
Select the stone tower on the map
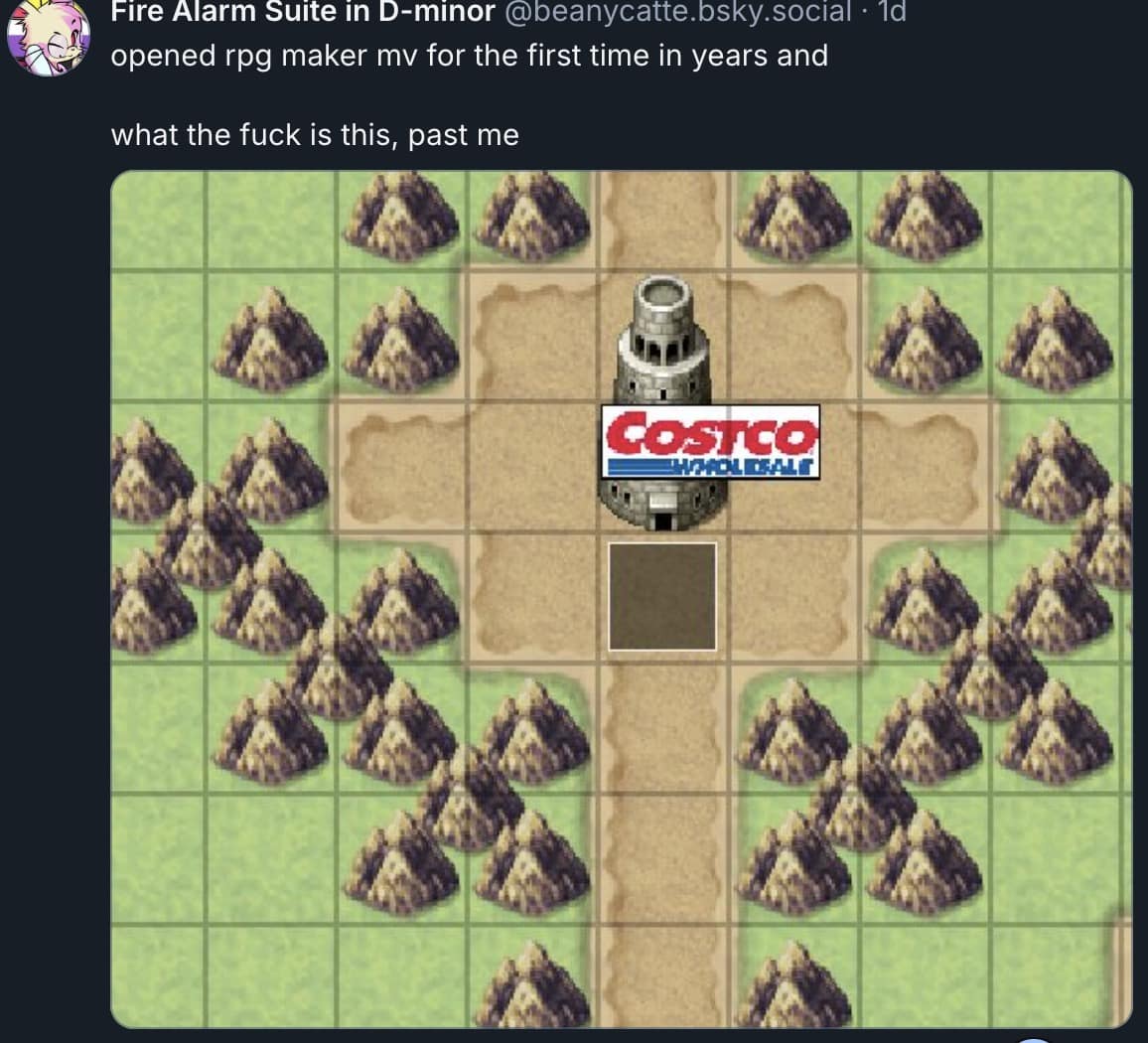click(662, 401)
